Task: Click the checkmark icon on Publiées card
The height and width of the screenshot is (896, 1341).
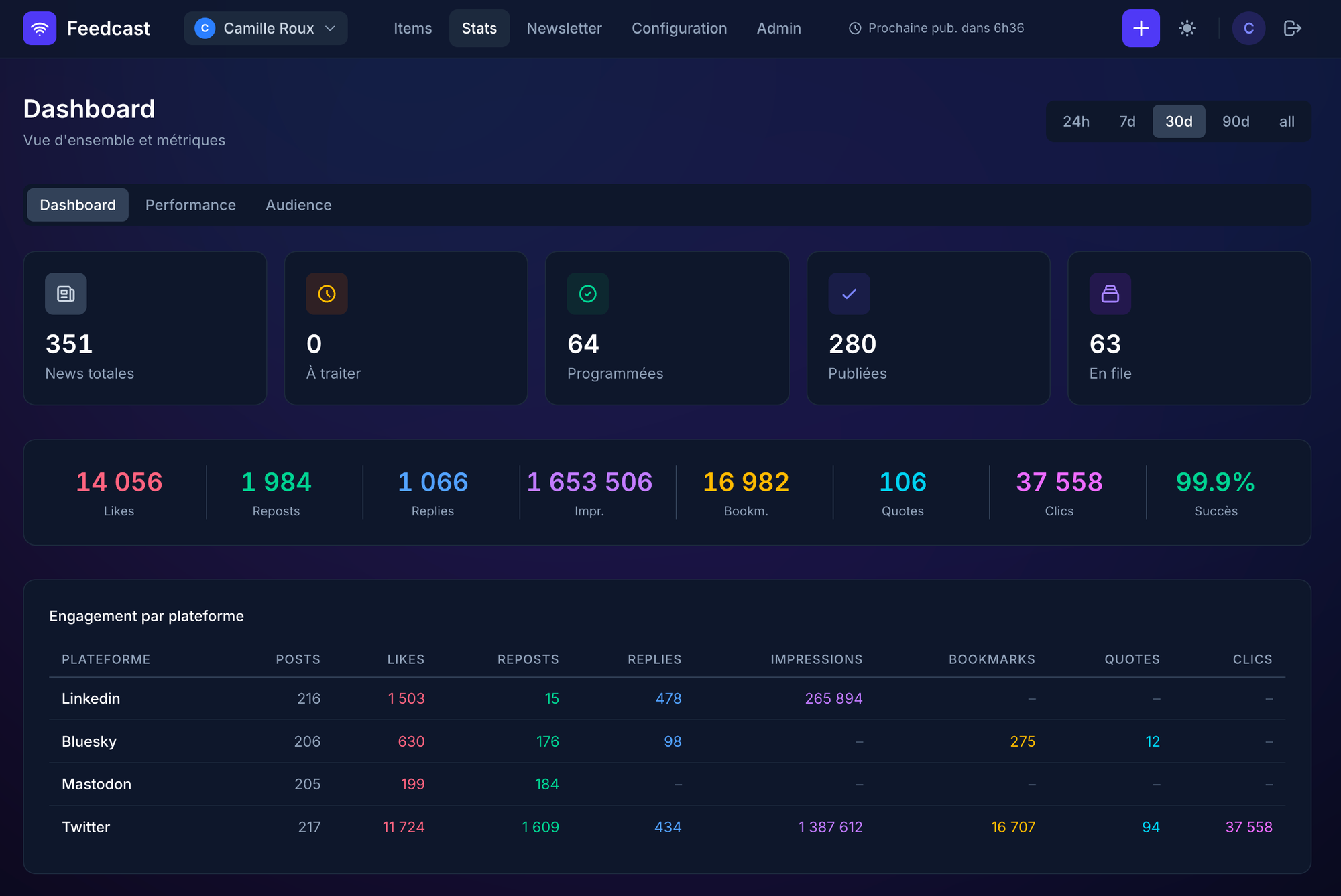Action: tap(849, 294)
